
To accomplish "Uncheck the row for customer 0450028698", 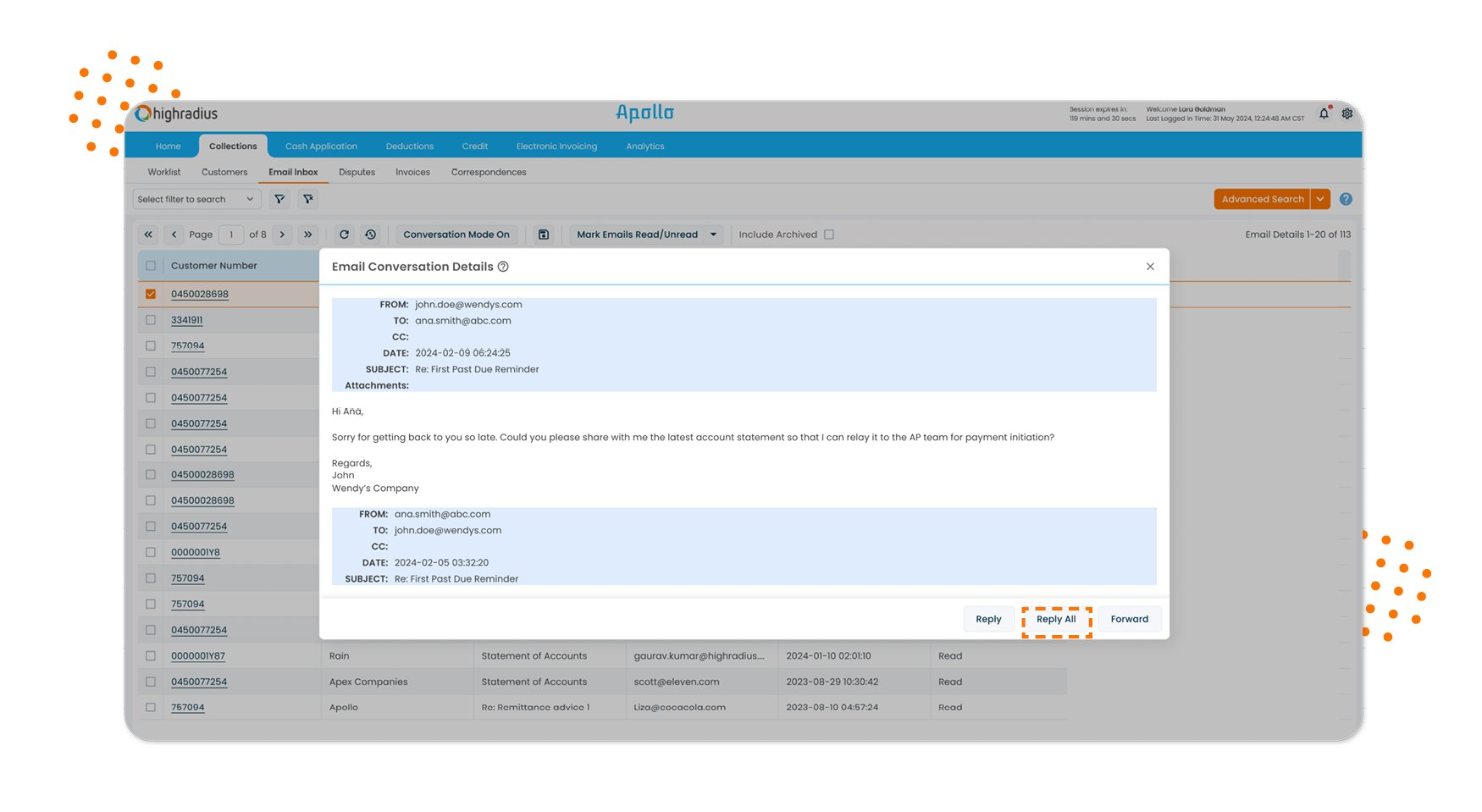I will point(151,294).
